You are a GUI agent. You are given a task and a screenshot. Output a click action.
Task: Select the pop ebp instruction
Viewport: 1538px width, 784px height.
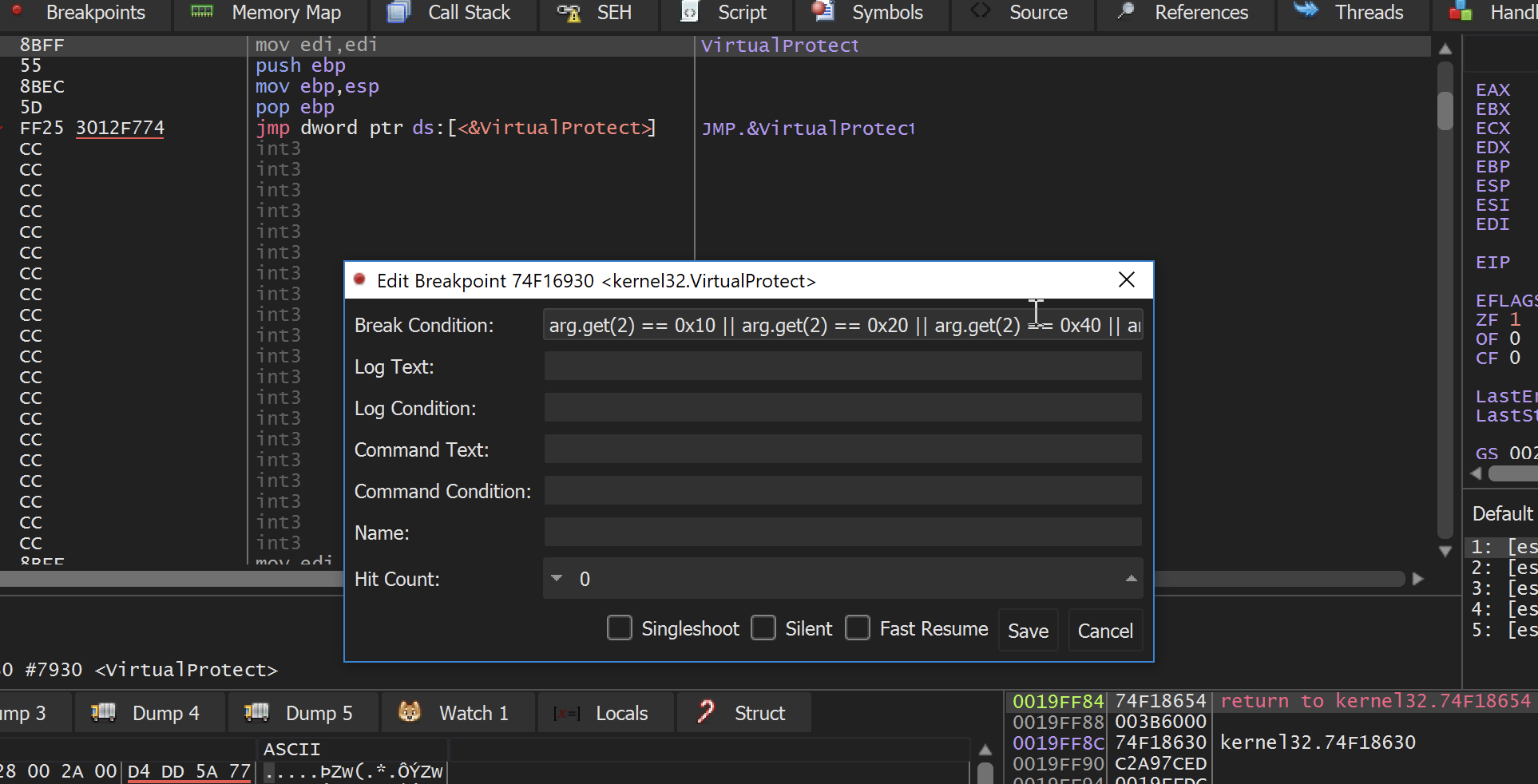pyautogui.click(x=295, y=107)
